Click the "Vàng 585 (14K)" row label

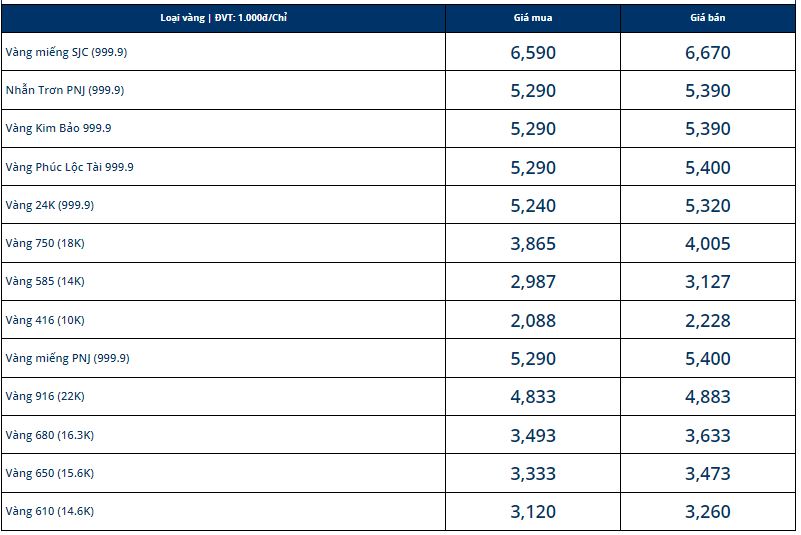click(44, 281)
